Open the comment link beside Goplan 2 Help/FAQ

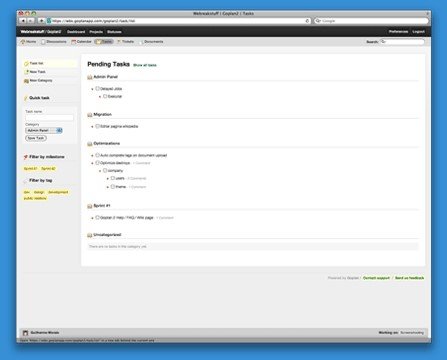(165, 218)
